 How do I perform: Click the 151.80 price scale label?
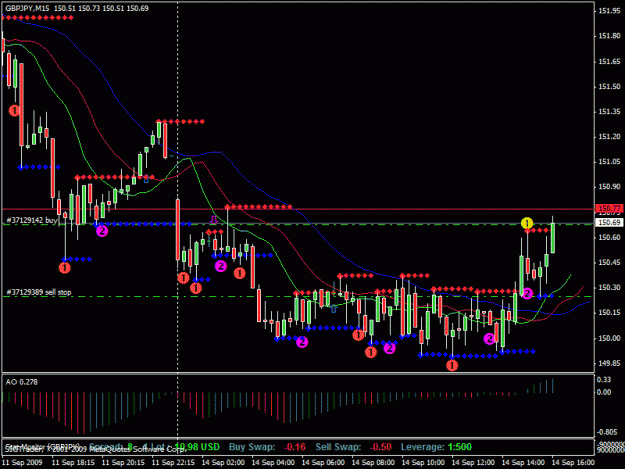[609, 36]
